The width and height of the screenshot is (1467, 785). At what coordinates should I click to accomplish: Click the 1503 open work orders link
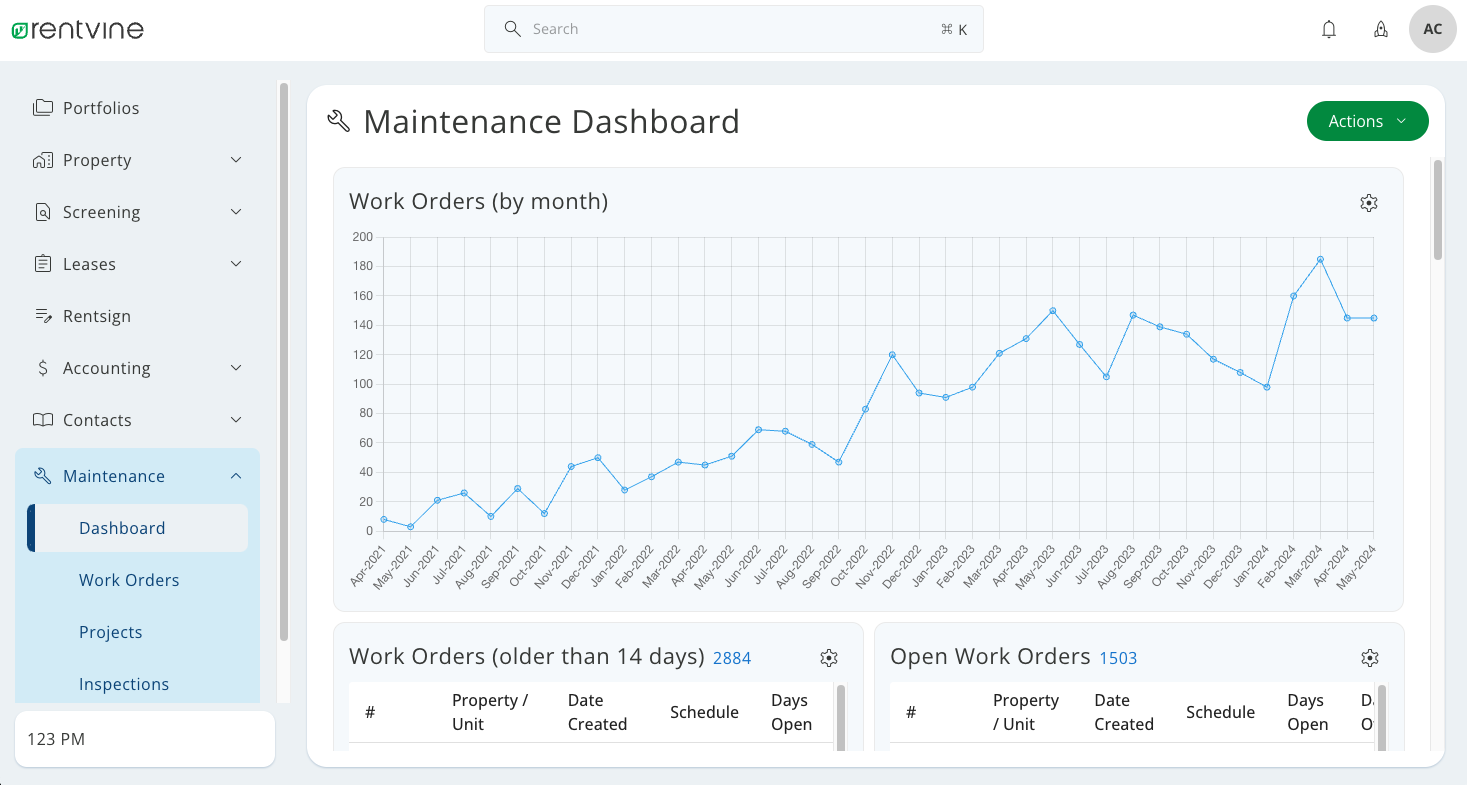1118,657
